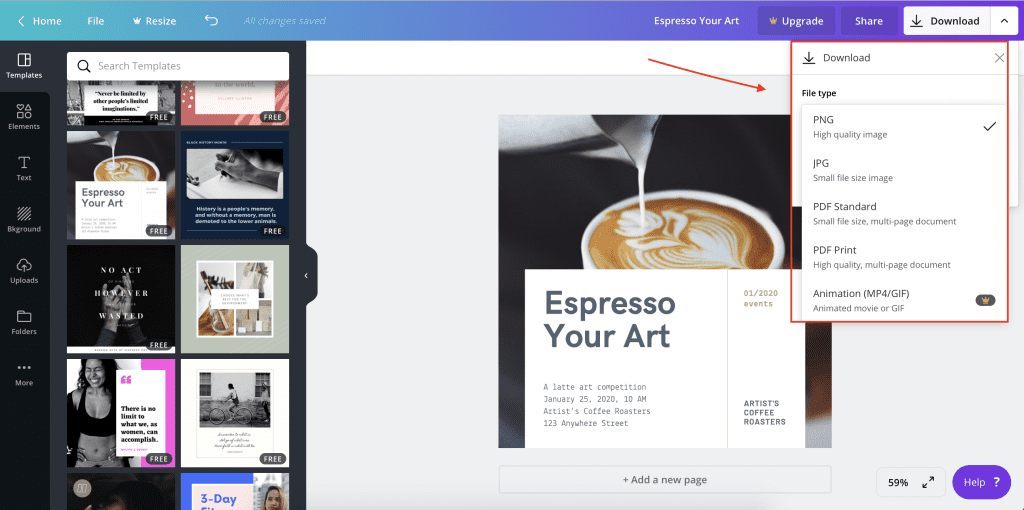The height and width of the screenshot is (510, 1024).
Task: Click the Share button
Action: (868, 21)
